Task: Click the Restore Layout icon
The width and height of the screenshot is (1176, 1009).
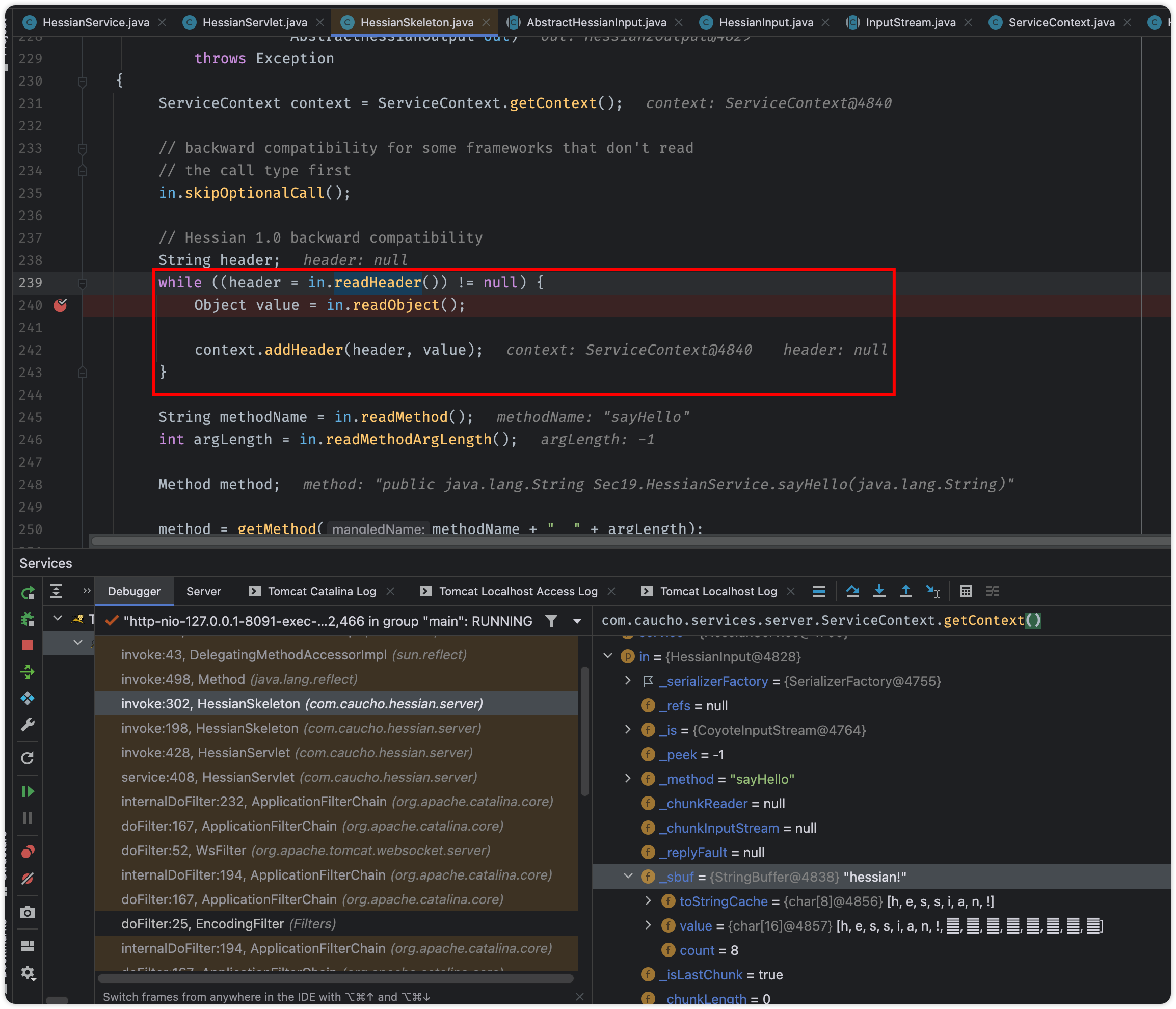Action: point(27,946)
